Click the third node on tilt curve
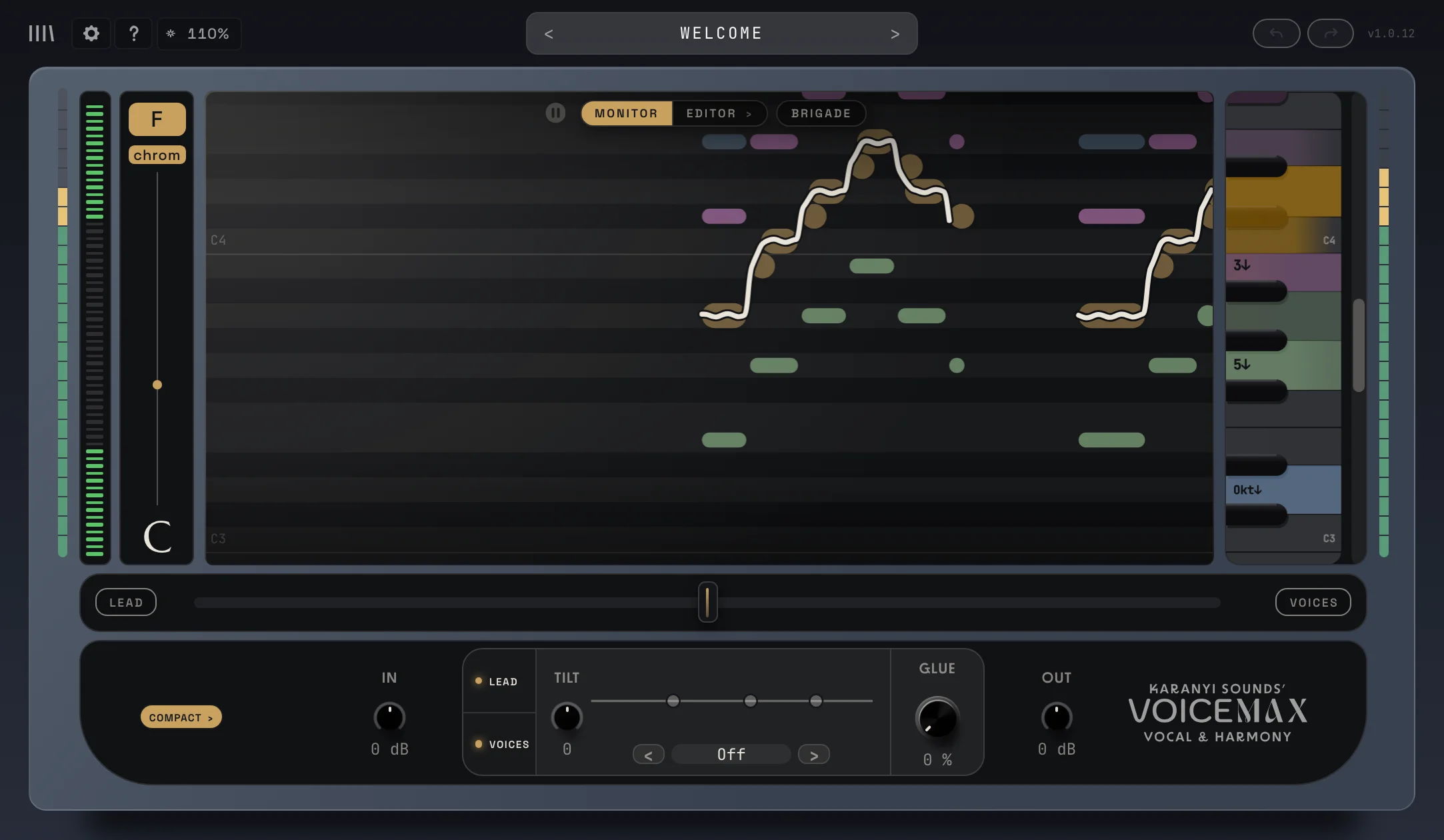 [x=816, y=701]
